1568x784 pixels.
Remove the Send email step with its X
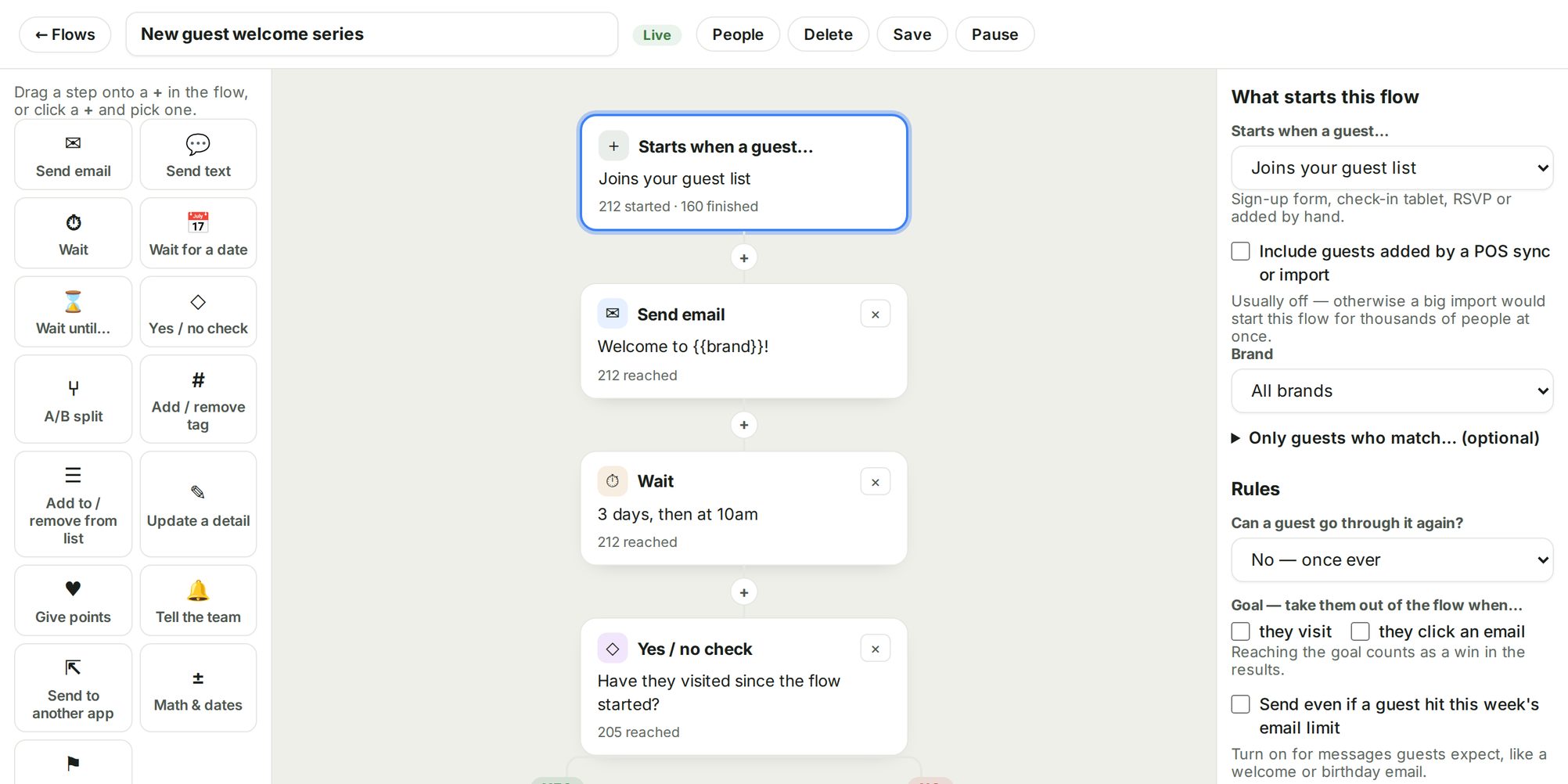(876, 315)
